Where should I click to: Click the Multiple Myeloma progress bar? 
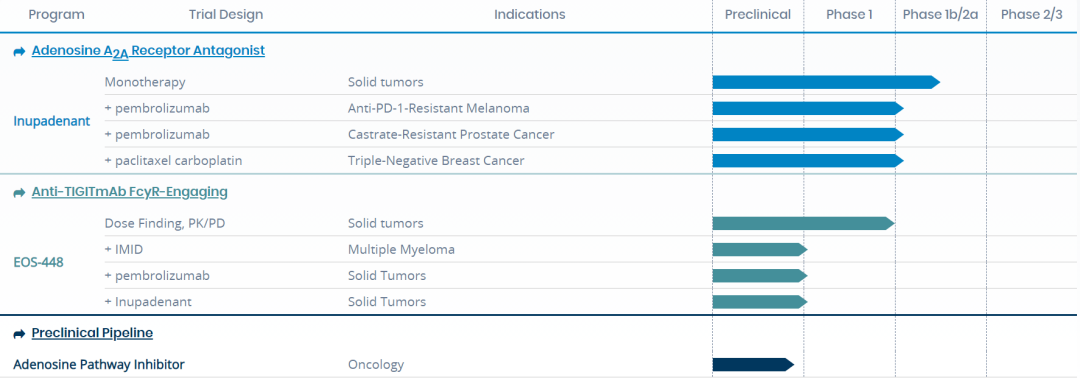(x=760, y=249)
